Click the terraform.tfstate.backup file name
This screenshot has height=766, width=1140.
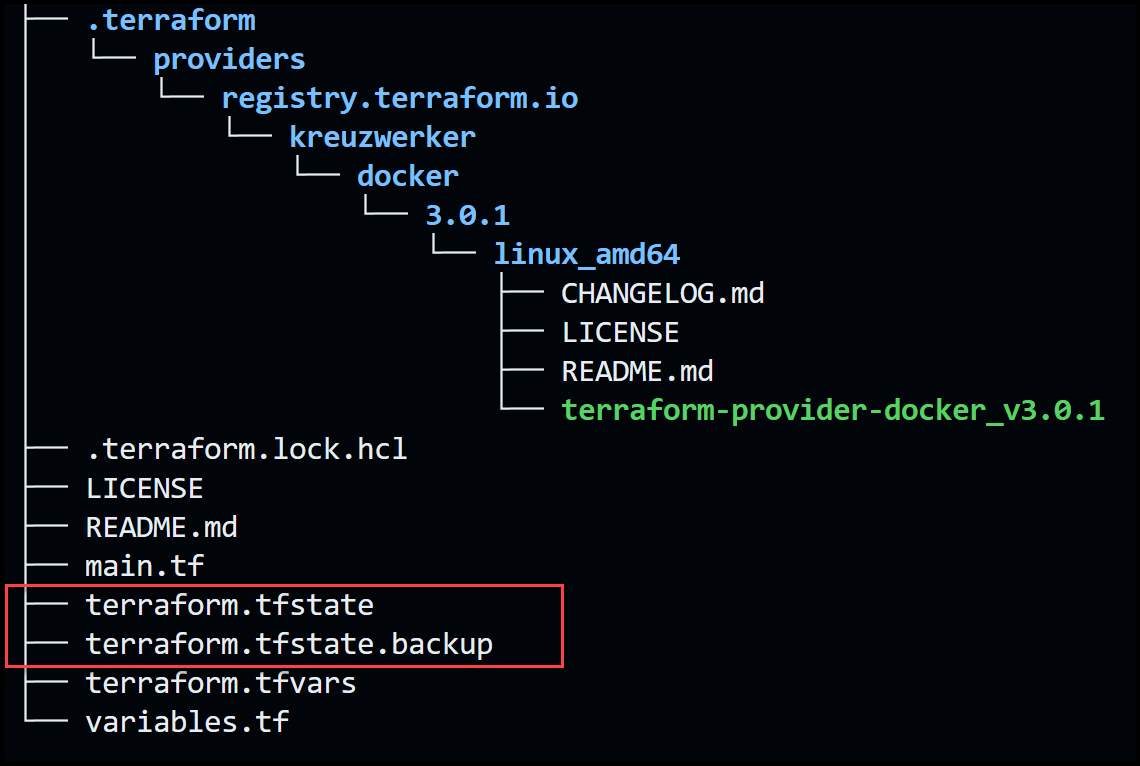click(x=289, y=645)
